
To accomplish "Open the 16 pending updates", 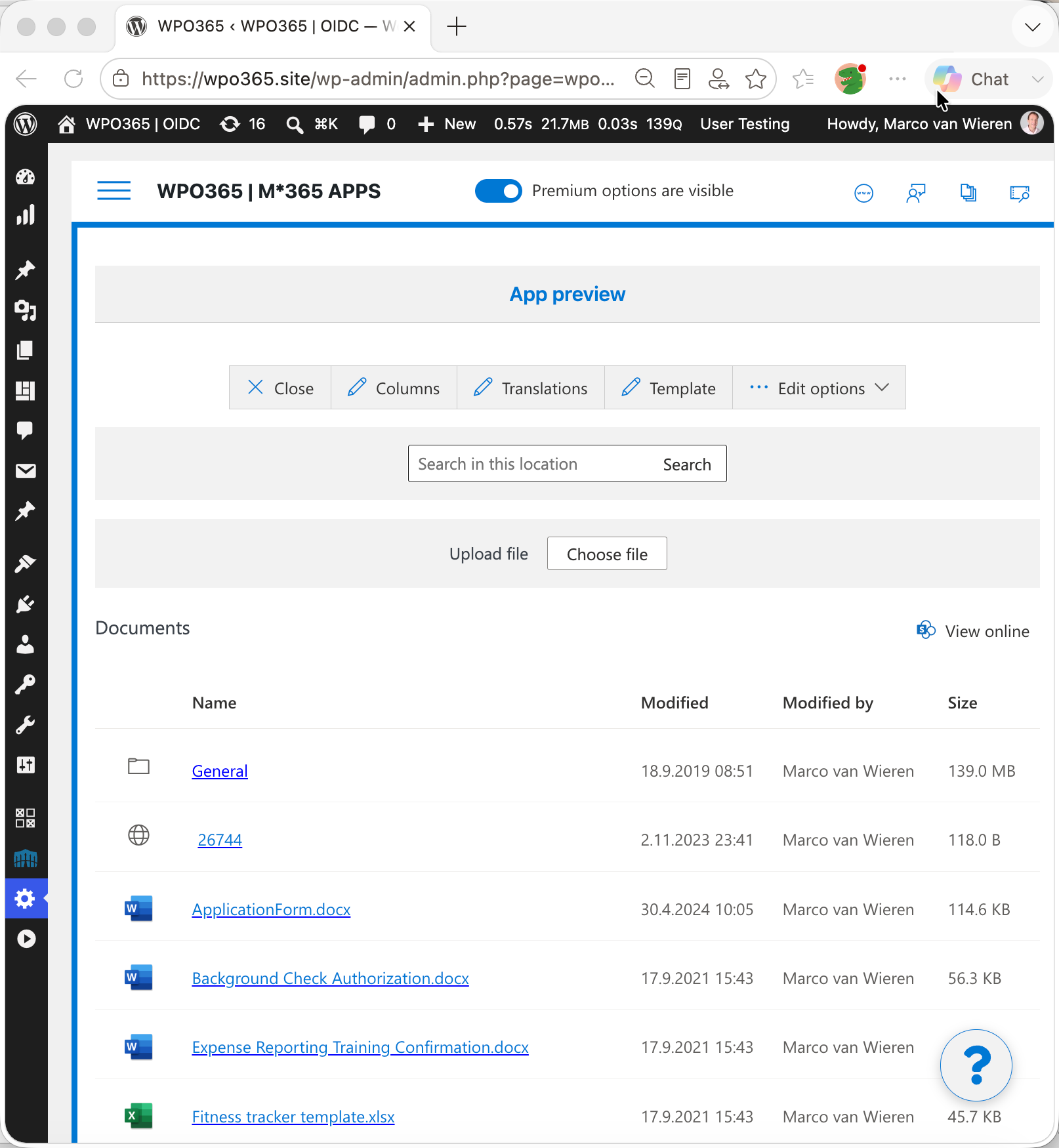I will tap(242, 124).
